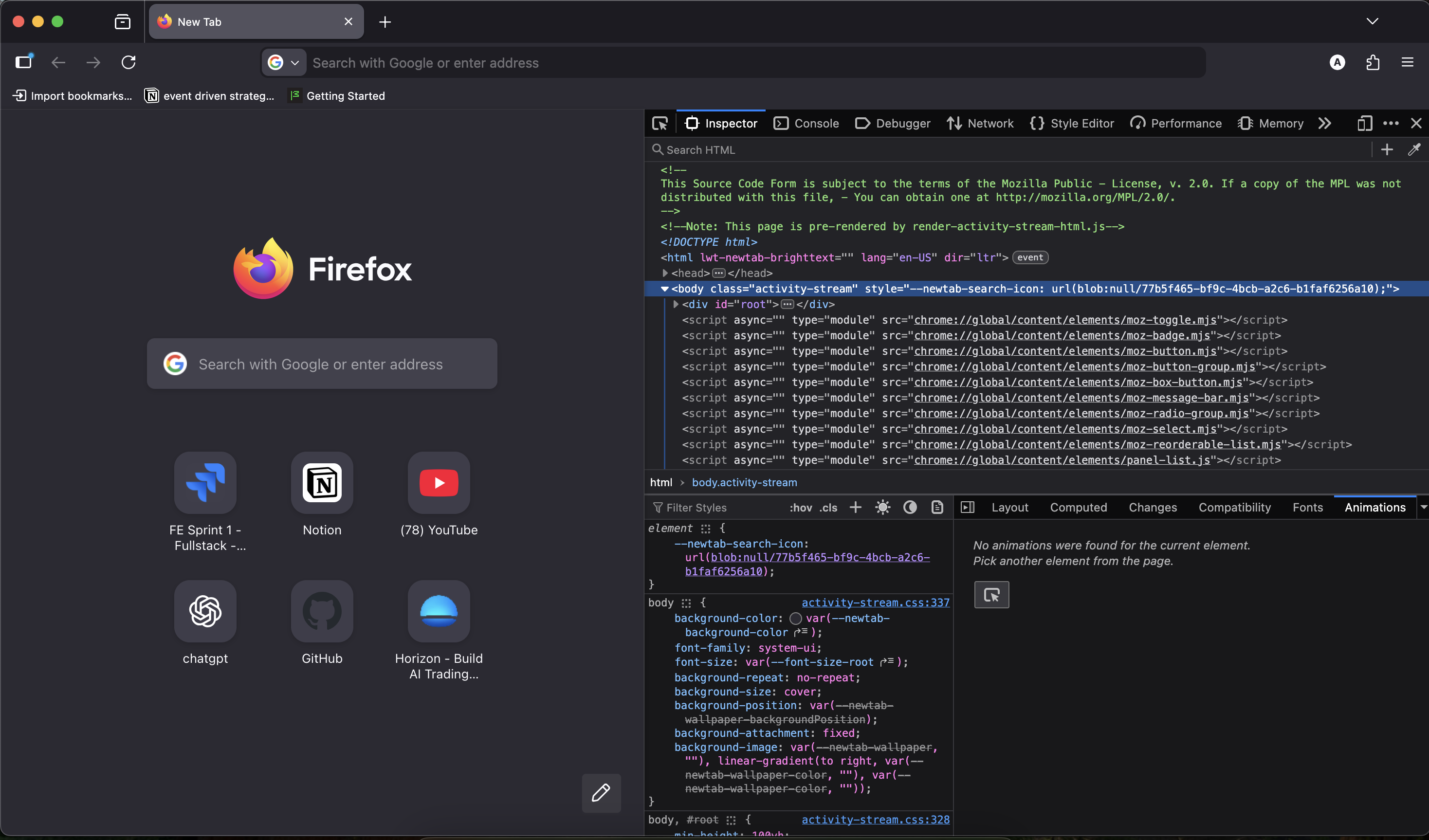Toggle the :hov pseudo-class panel
Image resolution: width=1429 pixels, height=840 pixels.
tap(800, 508)
